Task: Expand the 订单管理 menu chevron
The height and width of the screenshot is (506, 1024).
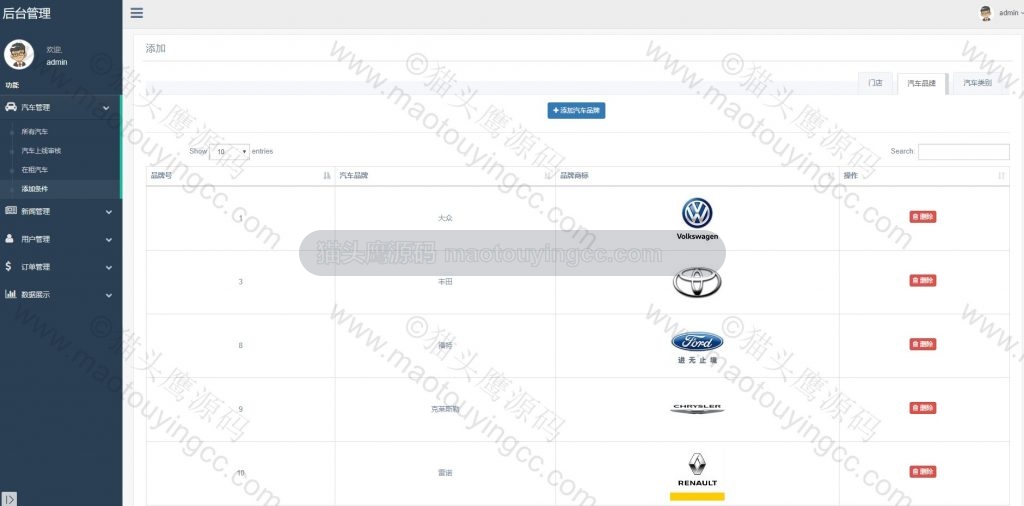Action: (108, 267)
